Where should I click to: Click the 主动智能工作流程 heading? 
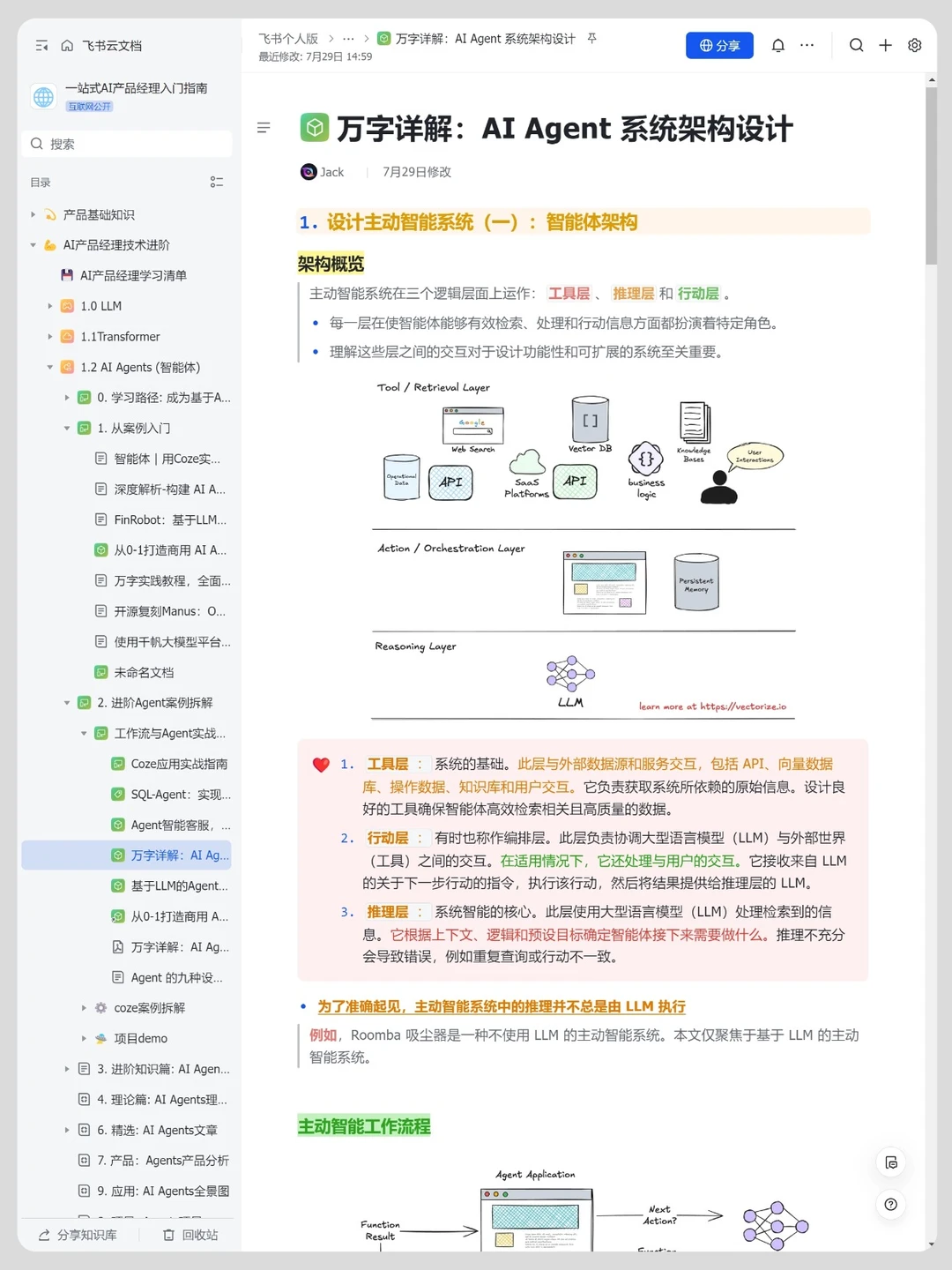(364, 1126)
